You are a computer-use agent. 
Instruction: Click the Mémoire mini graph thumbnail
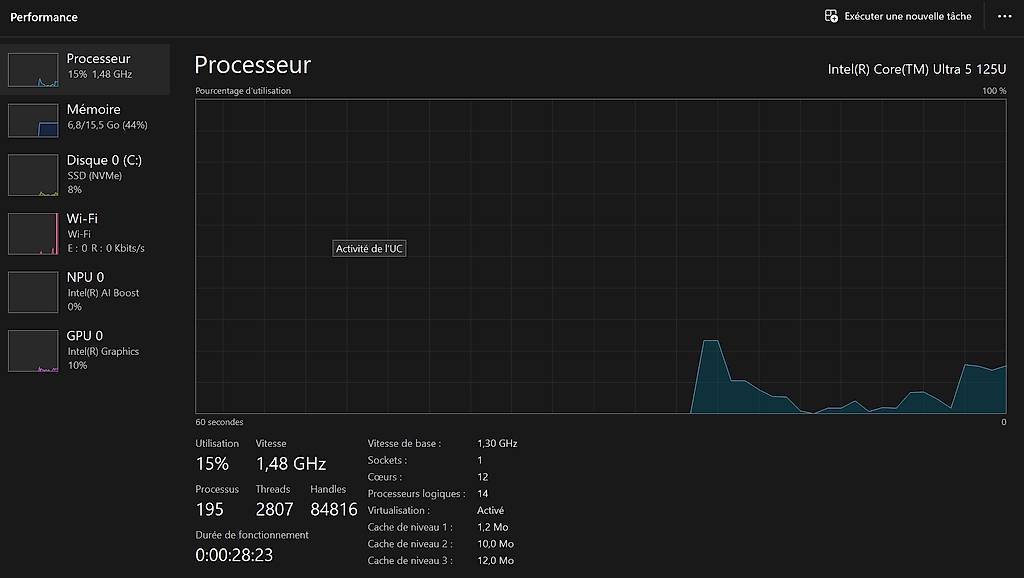pyautogui.click(x=34, y=119)
